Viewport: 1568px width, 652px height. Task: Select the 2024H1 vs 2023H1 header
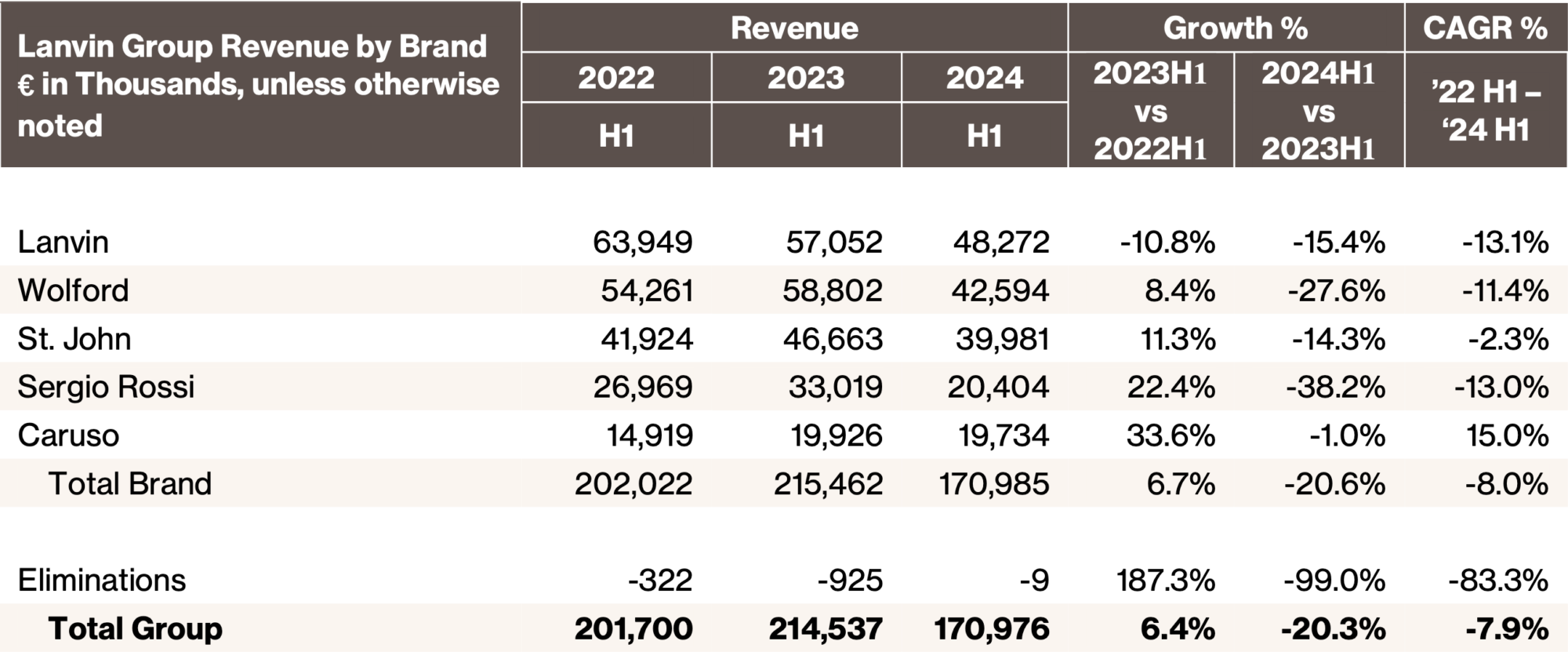(1319, 111)
